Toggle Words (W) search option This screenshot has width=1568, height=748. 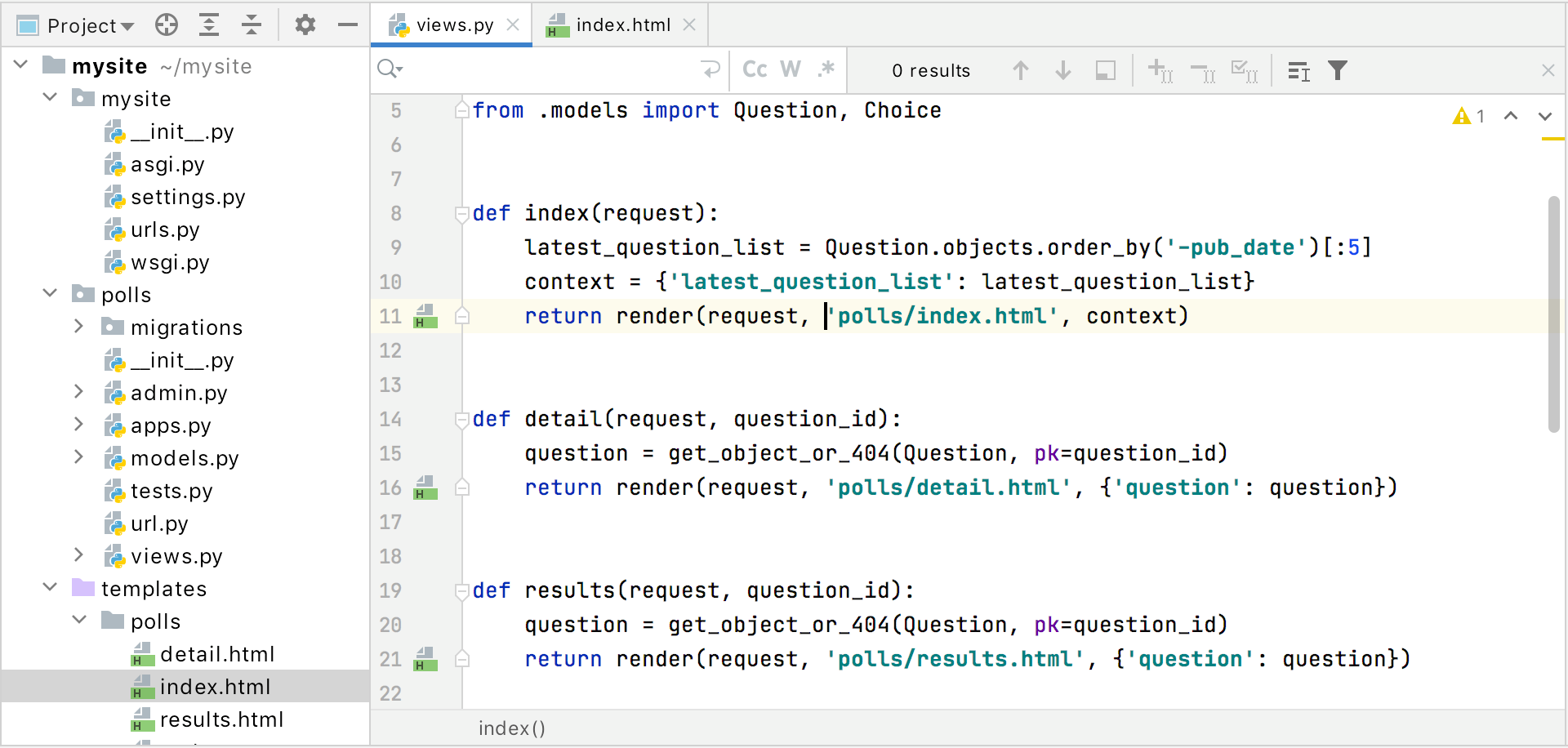(791, 70)
